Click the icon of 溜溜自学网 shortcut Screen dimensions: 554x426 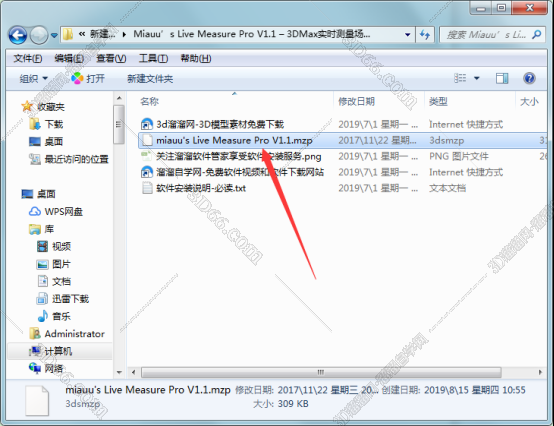pyautogui.click(x=147, y=172)
